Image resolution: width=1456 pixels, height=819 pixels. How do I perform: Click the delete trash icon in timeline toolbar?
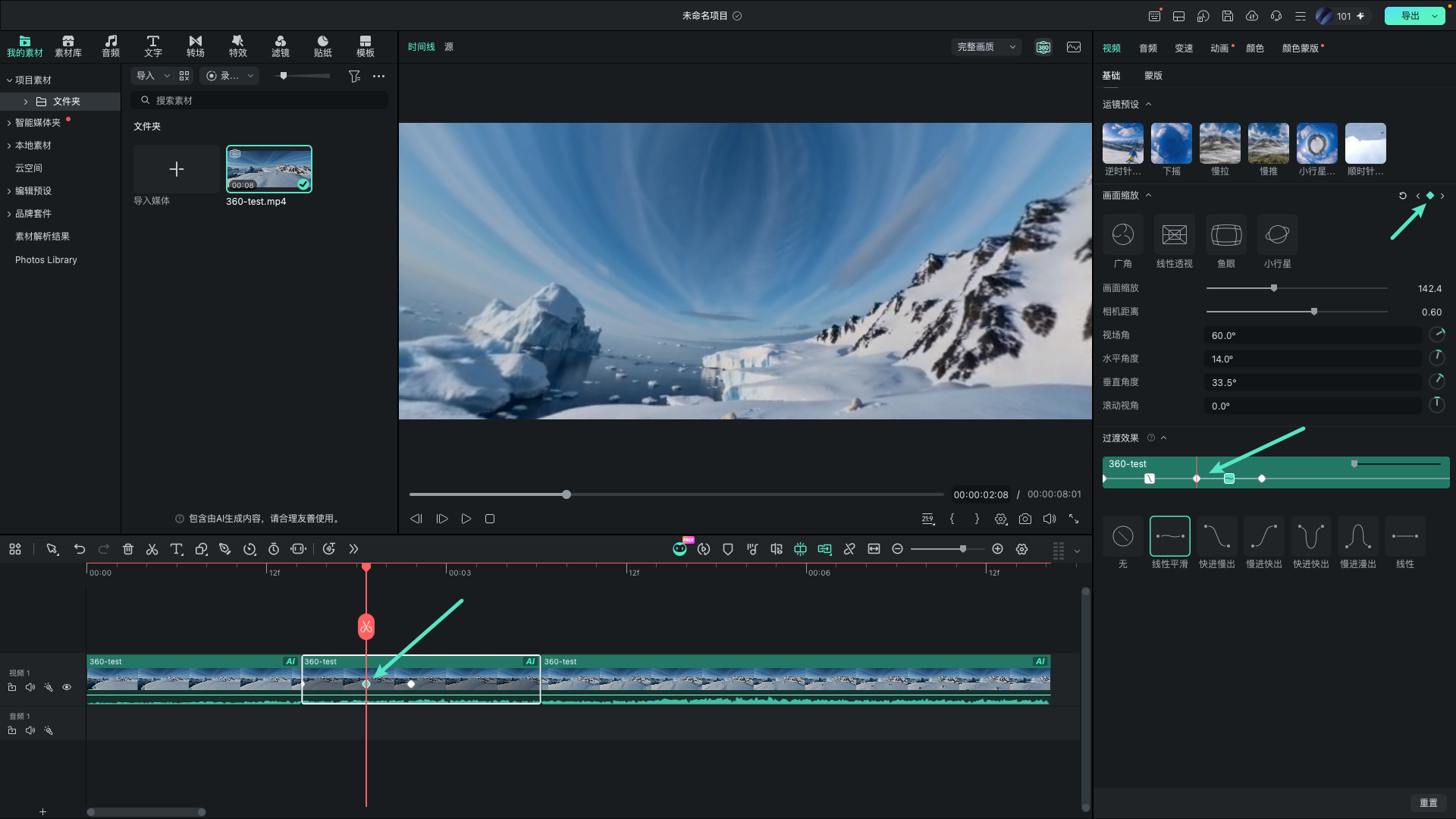pyautogui.click(x=127, y=549)
